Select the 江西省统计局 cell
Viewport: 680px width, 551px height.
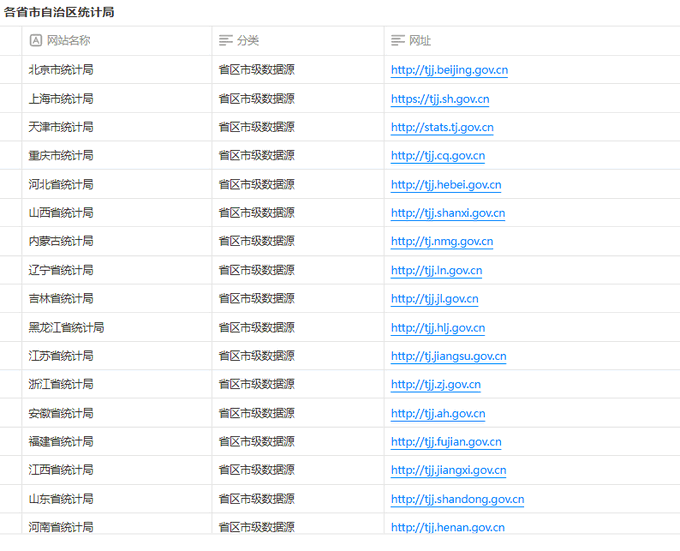pyautogui.click(x=117, y=470)
